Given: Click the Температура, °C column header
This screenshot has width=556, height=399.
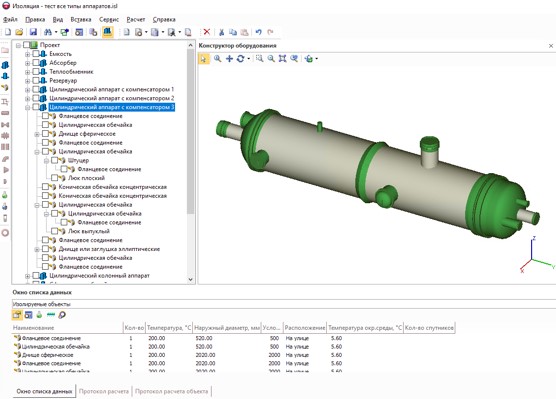Looking at the screenshot, I should (x=169, y=328).
